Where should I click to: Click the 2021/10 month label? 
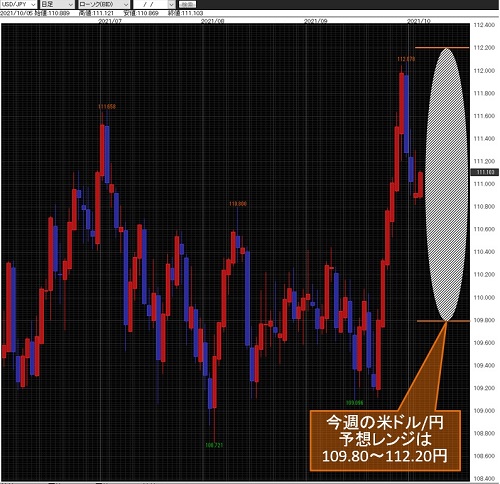[419, 21]
